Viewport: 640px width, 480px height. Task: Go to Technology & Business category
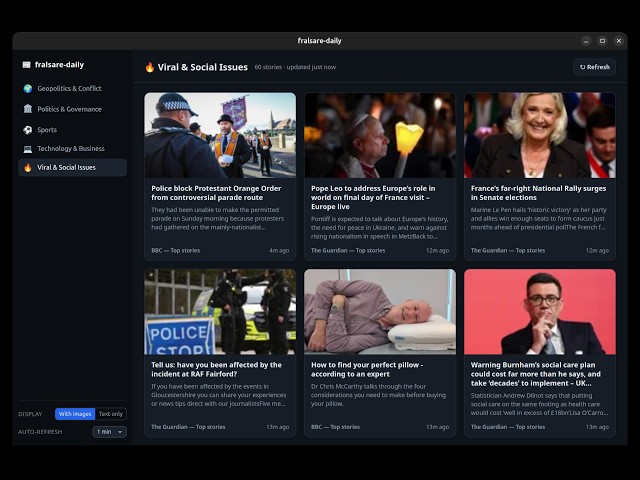[x=72, y=149]
